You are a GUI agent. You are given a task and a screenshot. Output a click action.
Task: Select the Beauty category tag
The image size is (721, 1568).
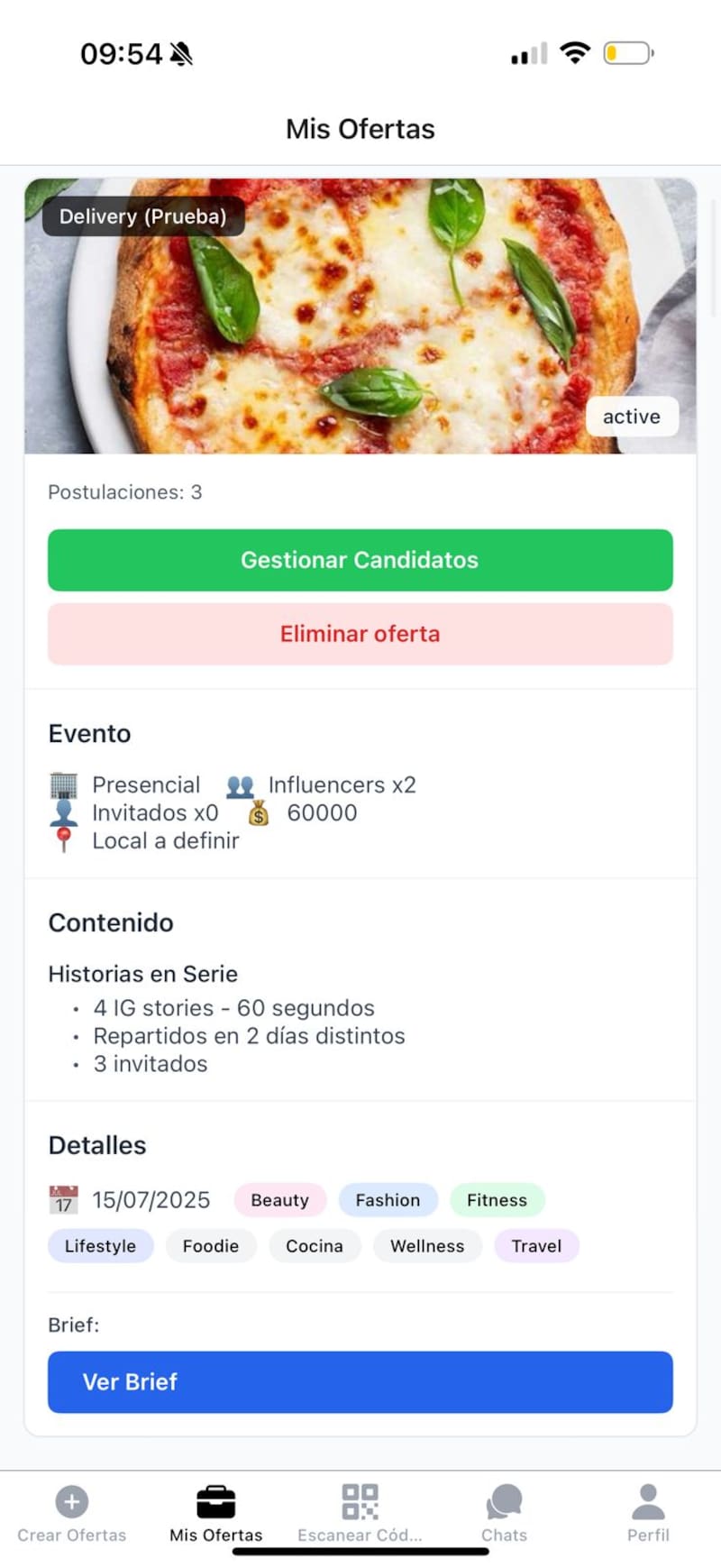(x=279, y=1200)
